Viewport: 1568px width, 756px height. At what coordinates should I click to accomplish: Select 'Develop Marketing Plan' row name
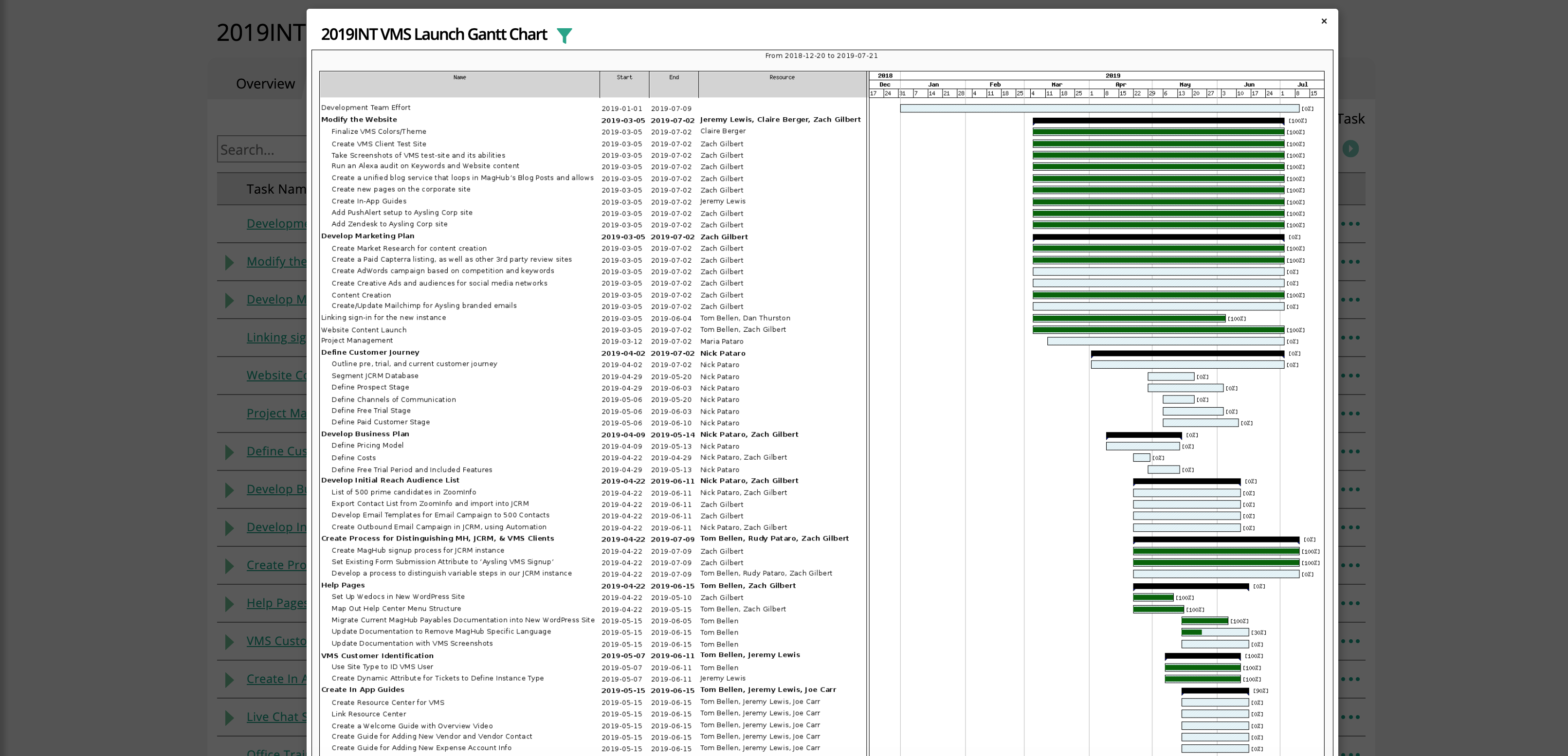pyautogui.click(x=367, y=236)
